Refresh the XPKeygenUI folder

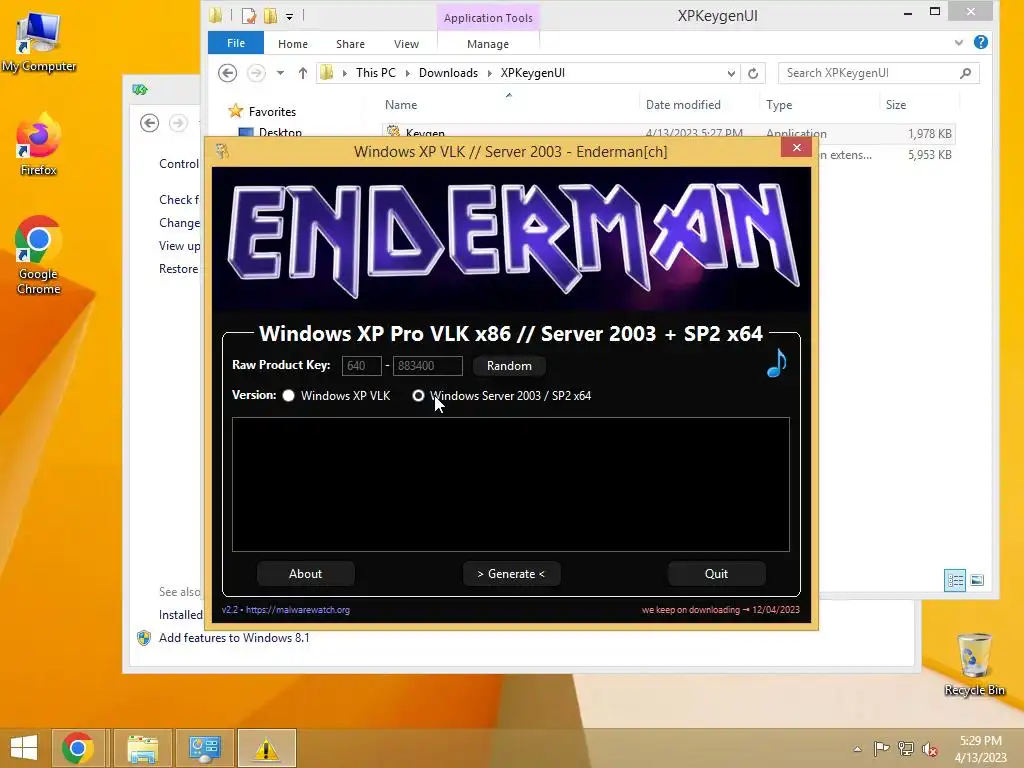(753, 73)
